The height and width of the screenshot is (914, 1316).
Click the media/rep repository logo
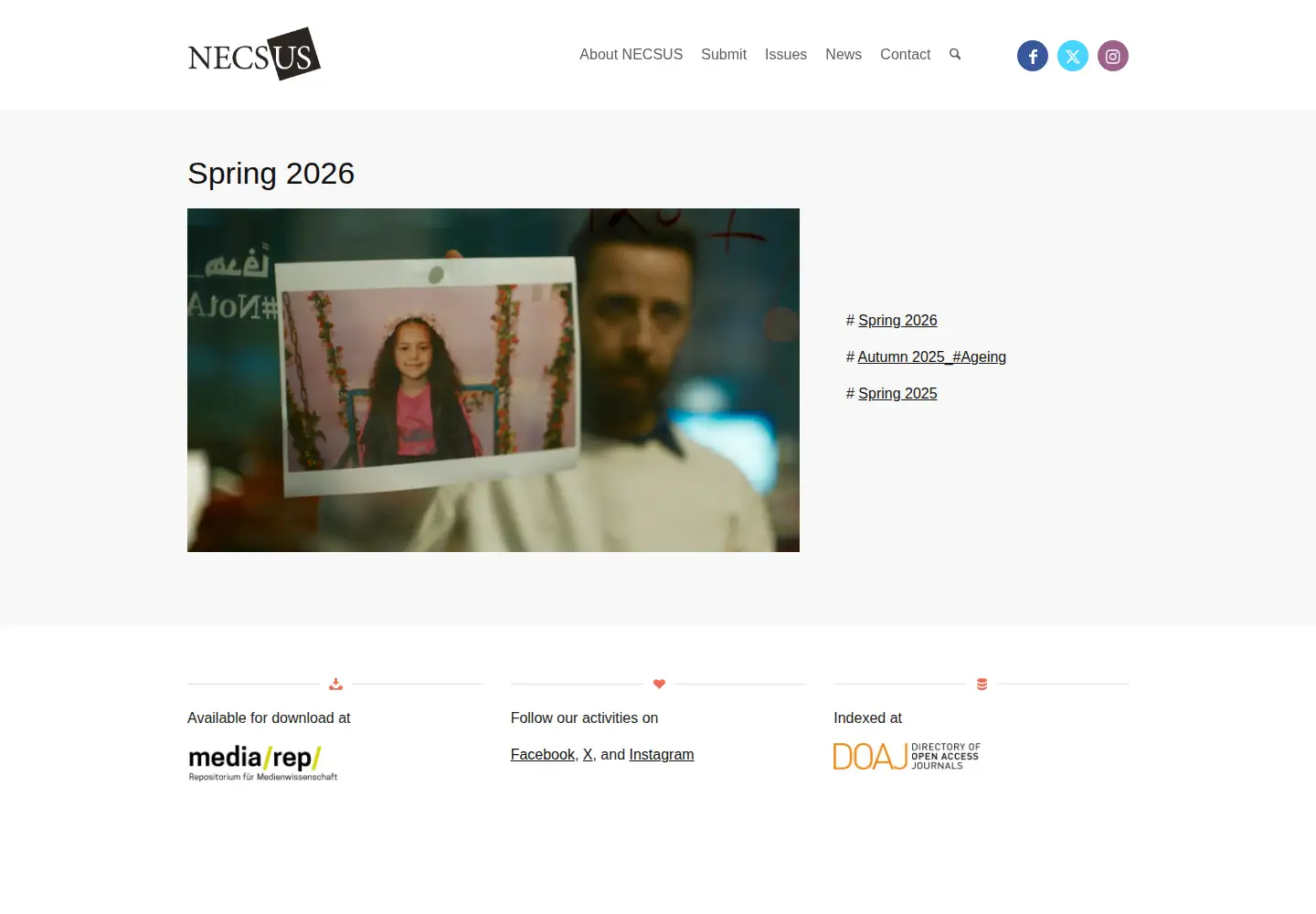pos(263,763)
